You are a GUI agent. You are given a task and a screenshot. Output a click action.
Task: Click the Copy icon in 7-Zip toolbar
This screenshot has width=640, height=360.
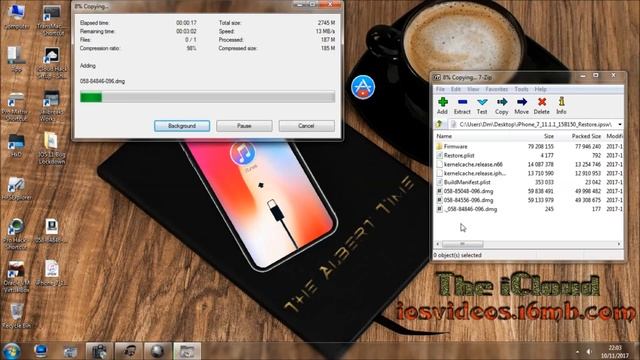[x=502, y=102]
